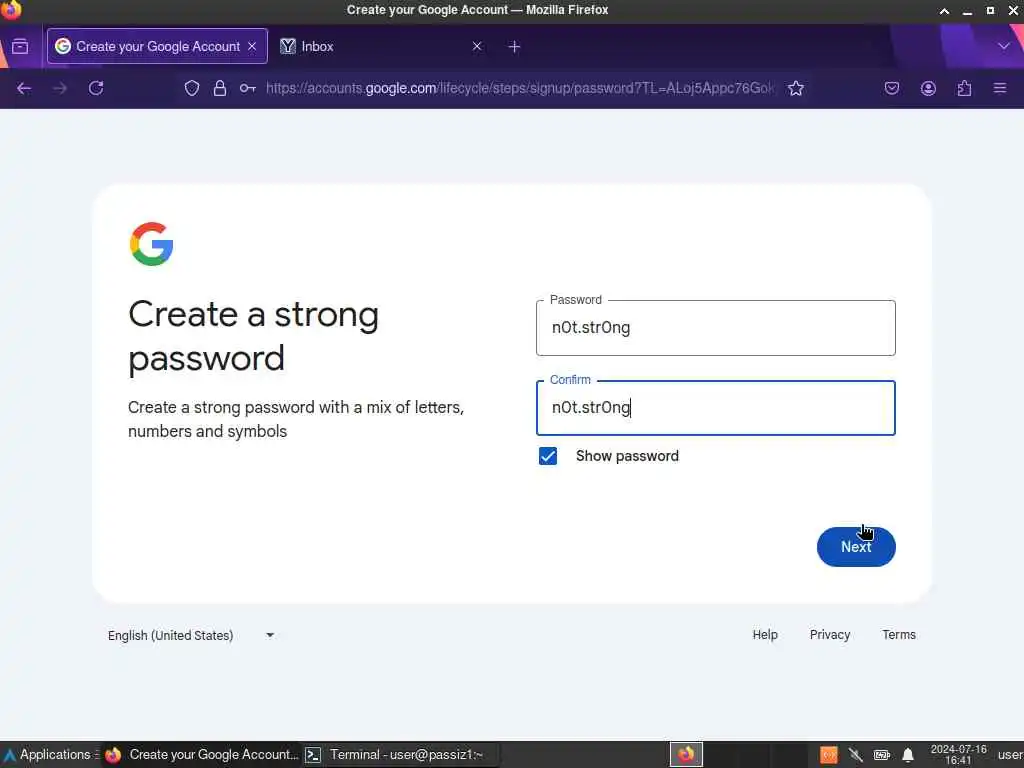Click the 'Create a strong password' heading
The width and height of the screenshot is (1024, 768).
pos(253,336)
